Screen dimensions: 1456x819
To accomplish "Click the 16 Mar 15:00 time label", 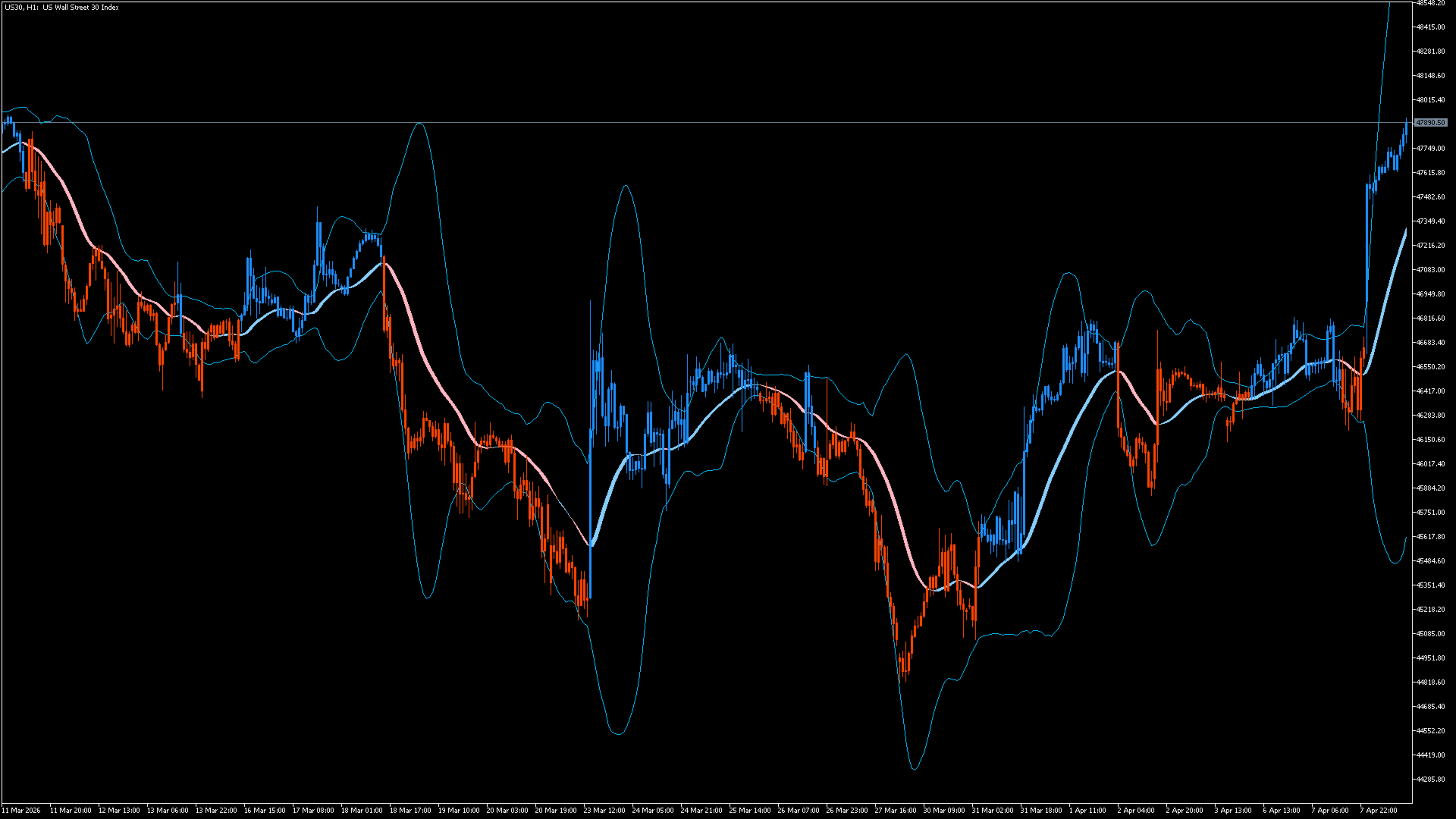I will pyautogui.click(x=265, y=811).
